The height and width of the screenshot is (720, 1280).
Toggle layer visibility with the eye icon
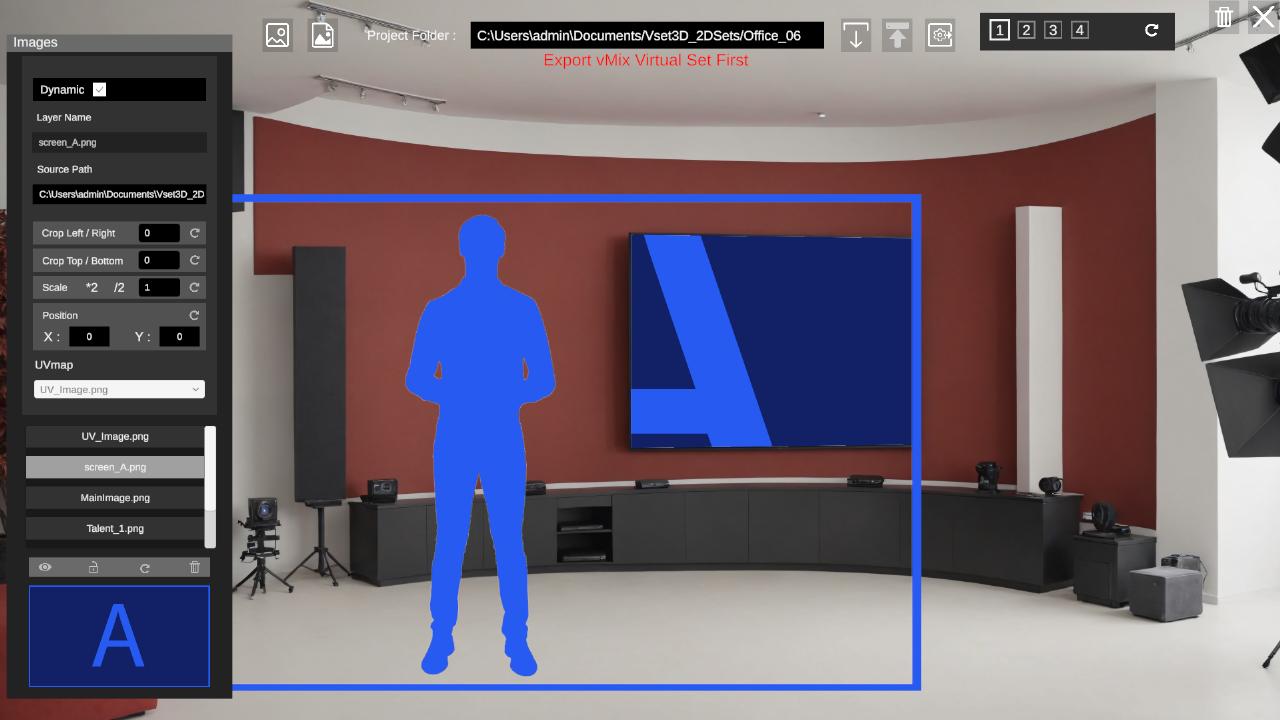coord(45,567)
